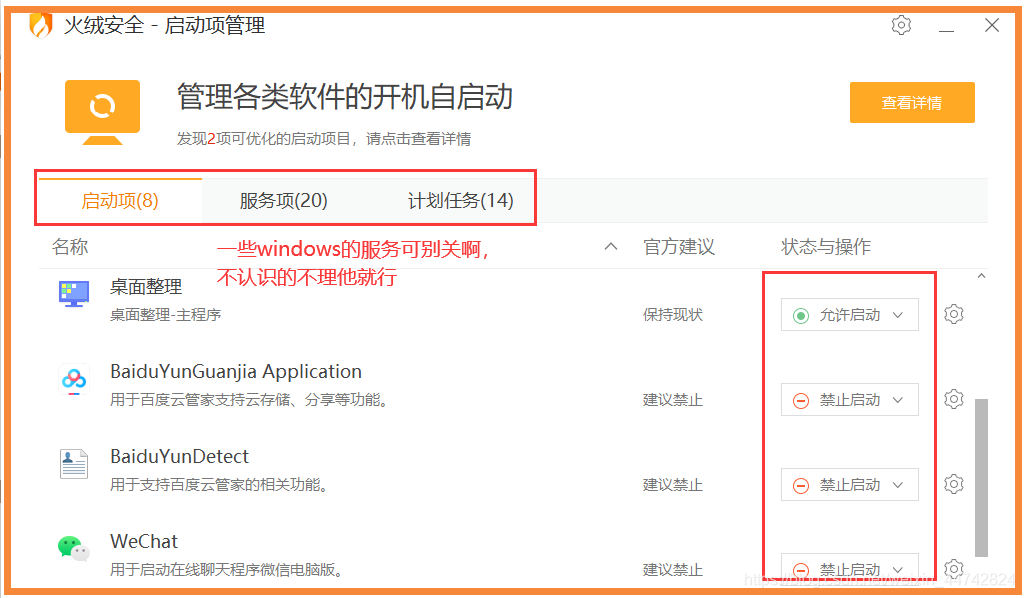
Task: Click the 名称 column header
Action: 70,247
